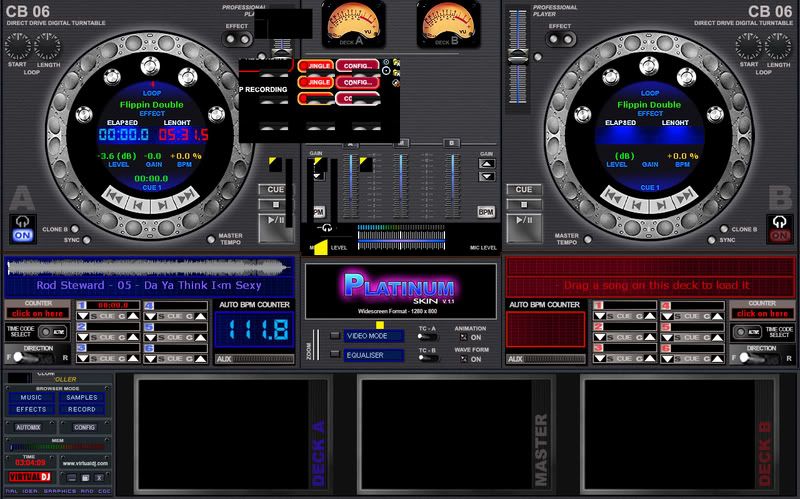Rewind Deck A with double-arrow back button
Screen dimensions: 800x499
coord(116,196)
